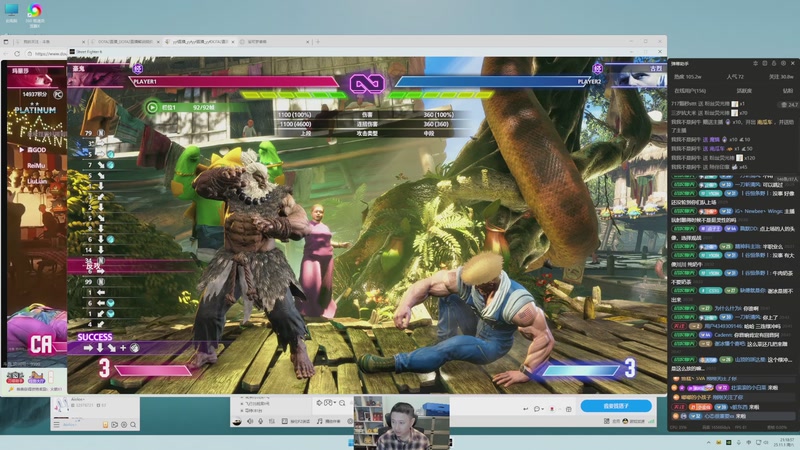
Task: Launch the 360 browser desktop shortcut
Action: [x=35, y=14]
